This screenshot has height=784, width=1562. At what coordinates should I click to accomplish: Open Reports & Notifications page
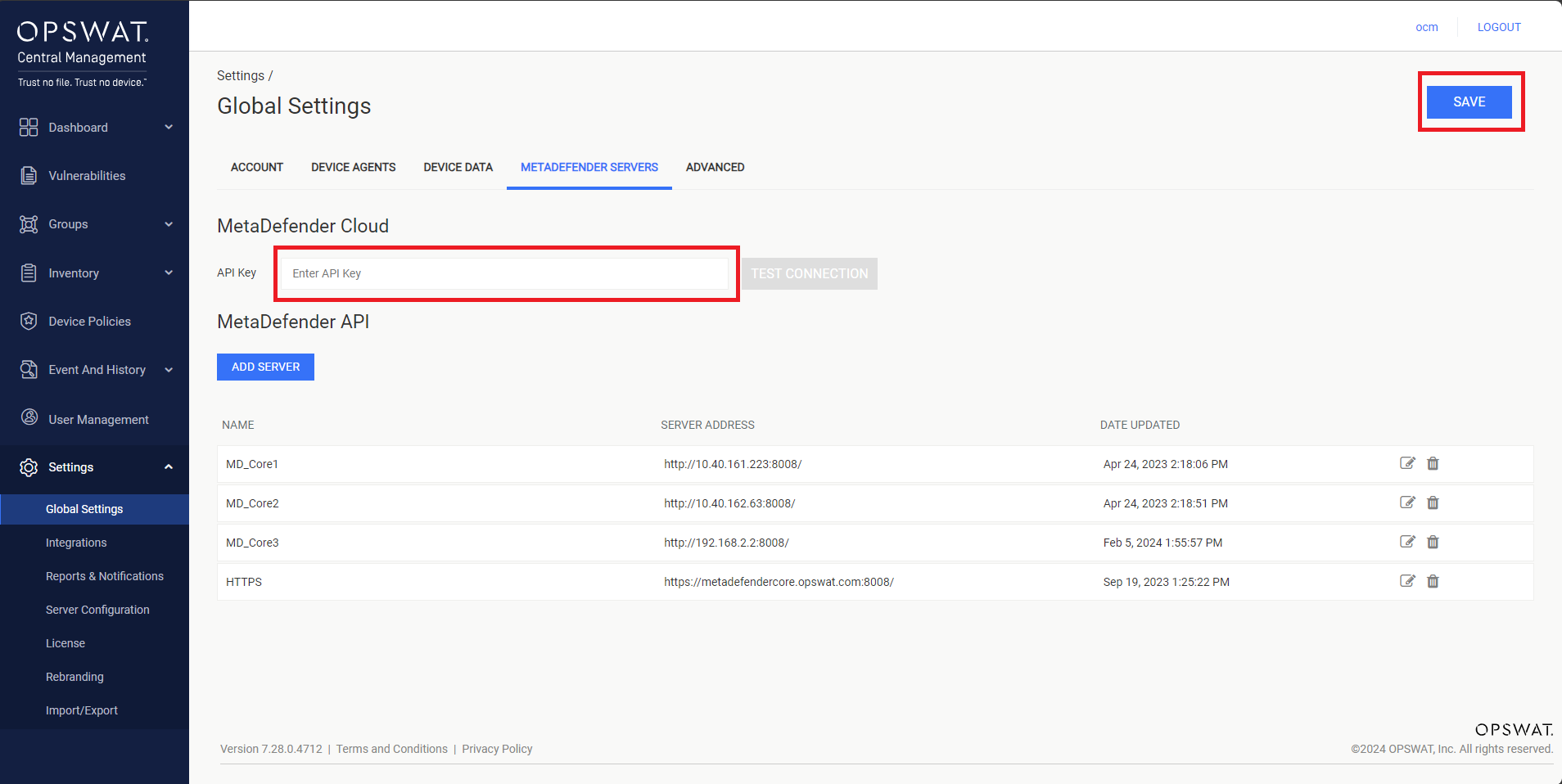(105, 576)
